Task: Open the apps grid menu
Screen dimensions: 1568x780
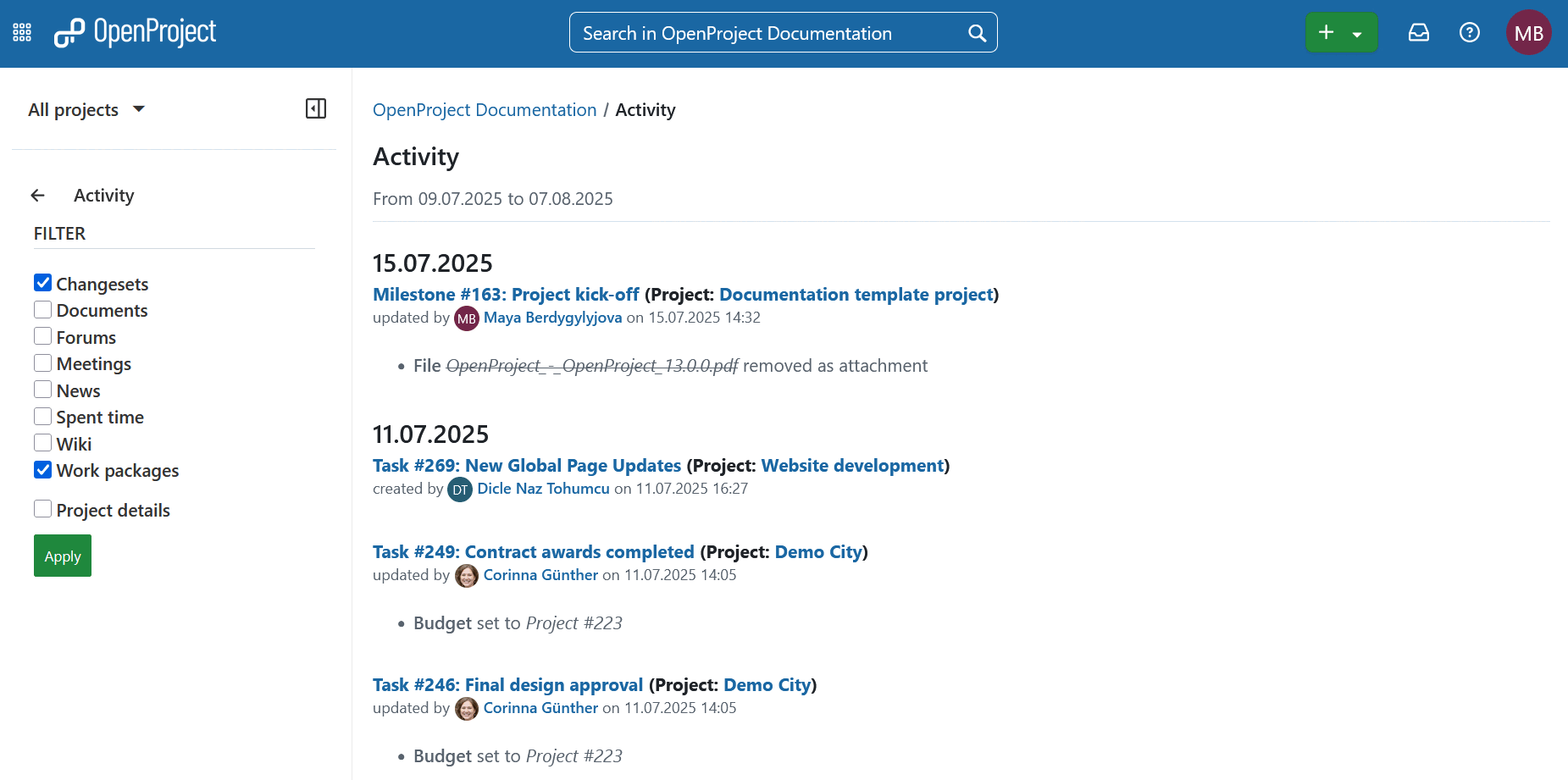Action: point(21,31)
